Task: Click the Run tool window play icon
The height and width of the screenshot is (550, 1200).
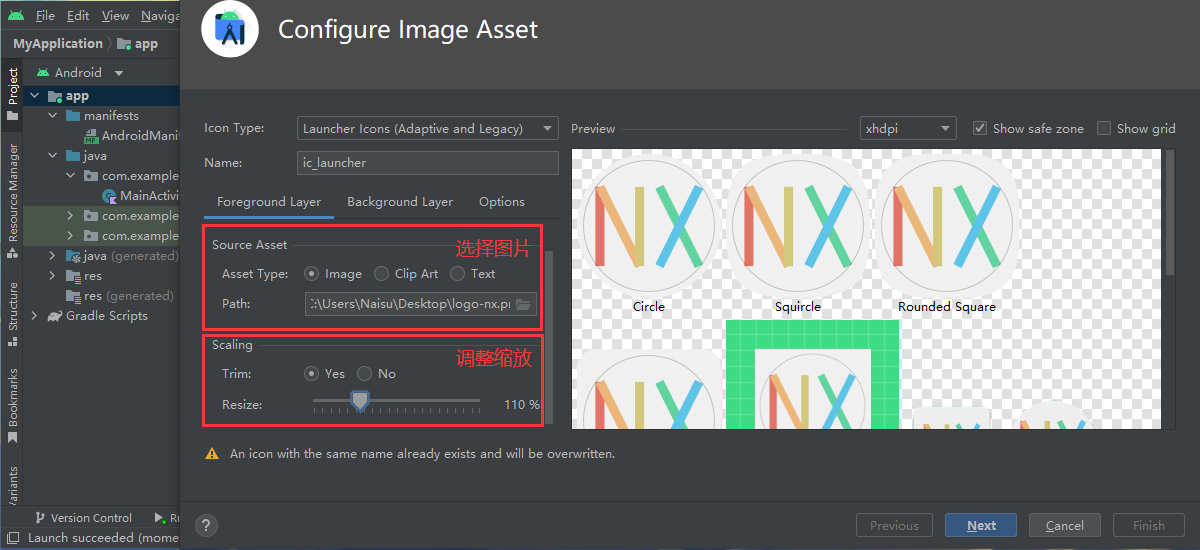Action: 160,518
